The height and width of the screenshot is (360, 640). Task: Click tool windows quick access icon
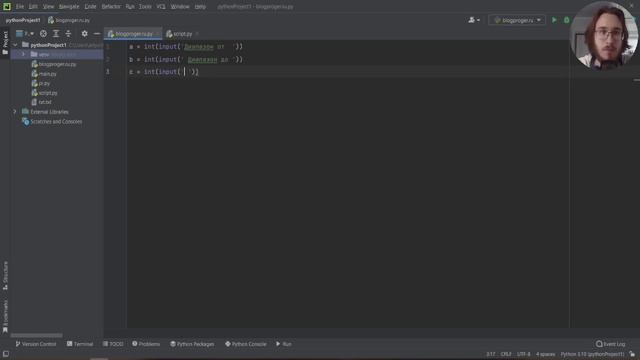(6, 354)
